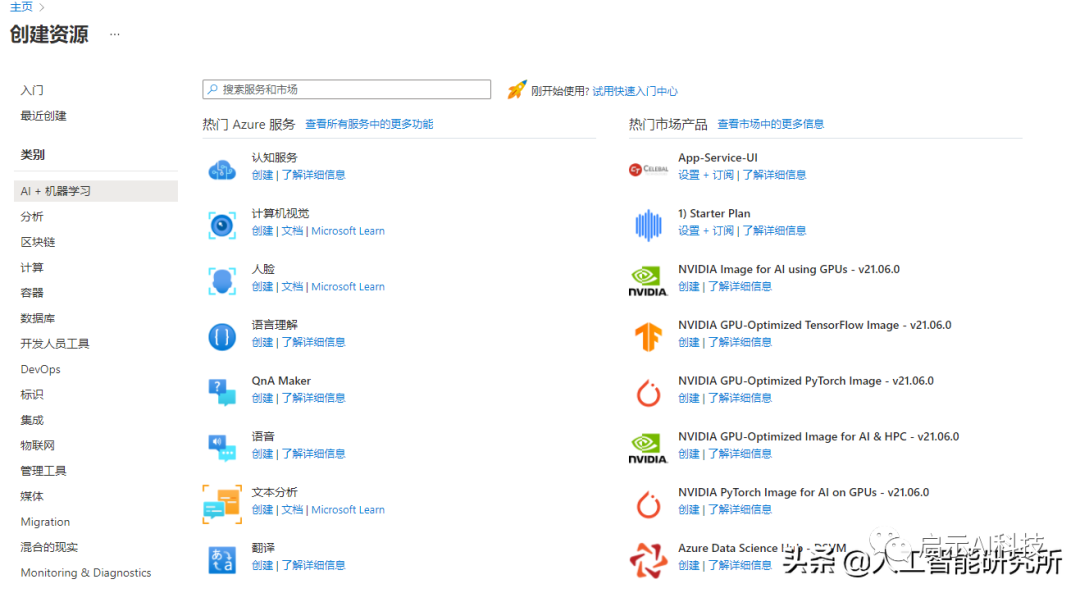
Task: Open the App-Service-UI Celebal logo
Action: click(x=648, y=169)
